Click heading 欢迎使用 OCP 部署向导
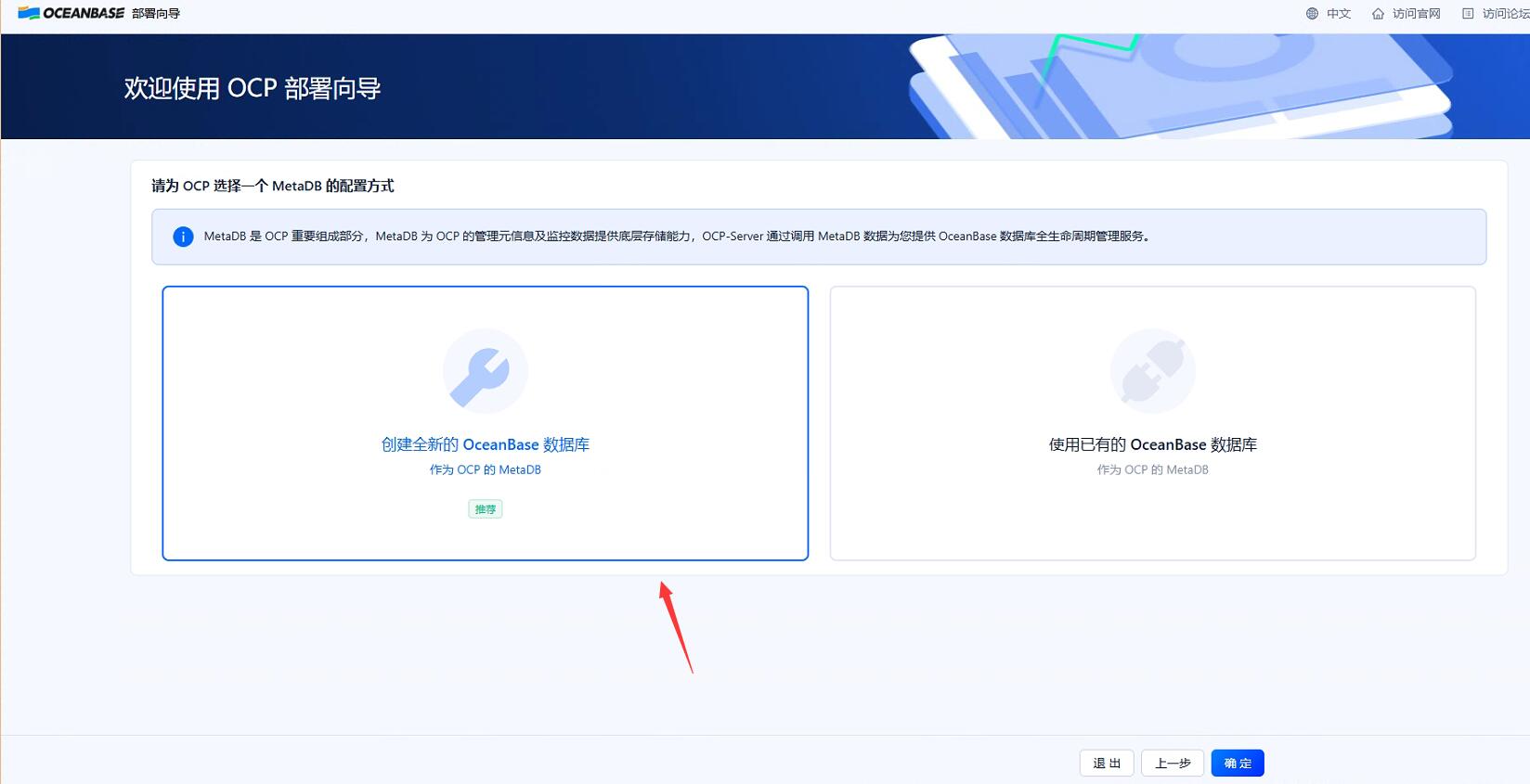 (253, 88)
